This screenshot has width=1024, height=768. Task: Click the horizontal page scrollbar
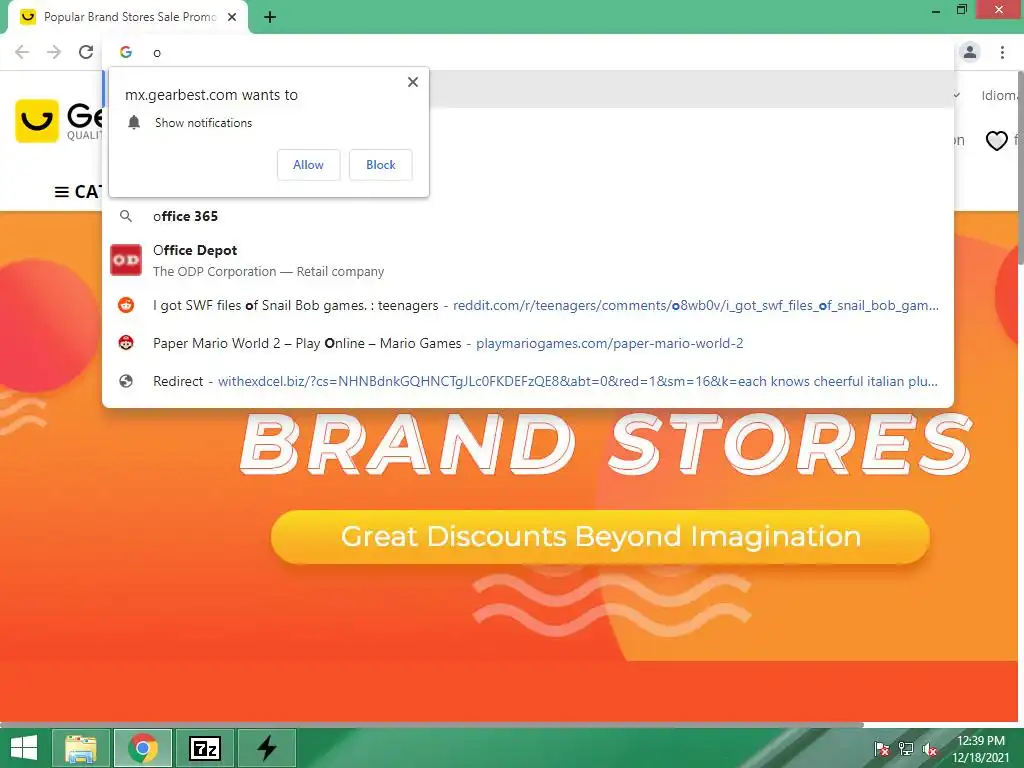[432, 724]
